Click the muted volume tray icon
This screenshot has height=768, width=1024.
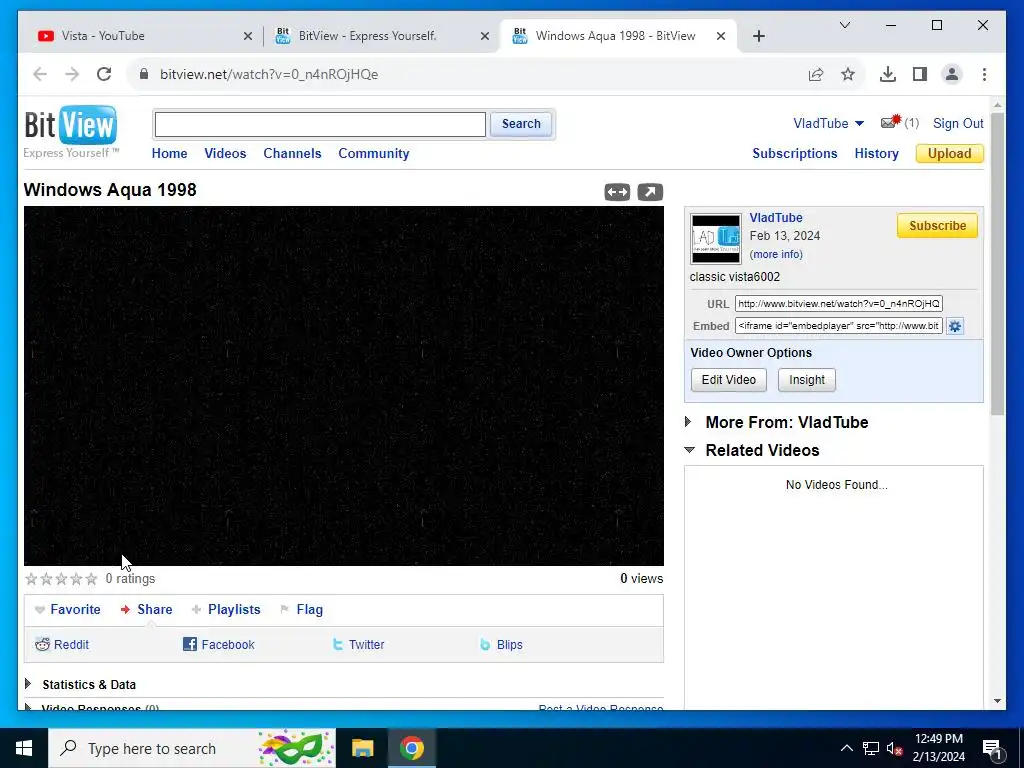click(894, 748)
